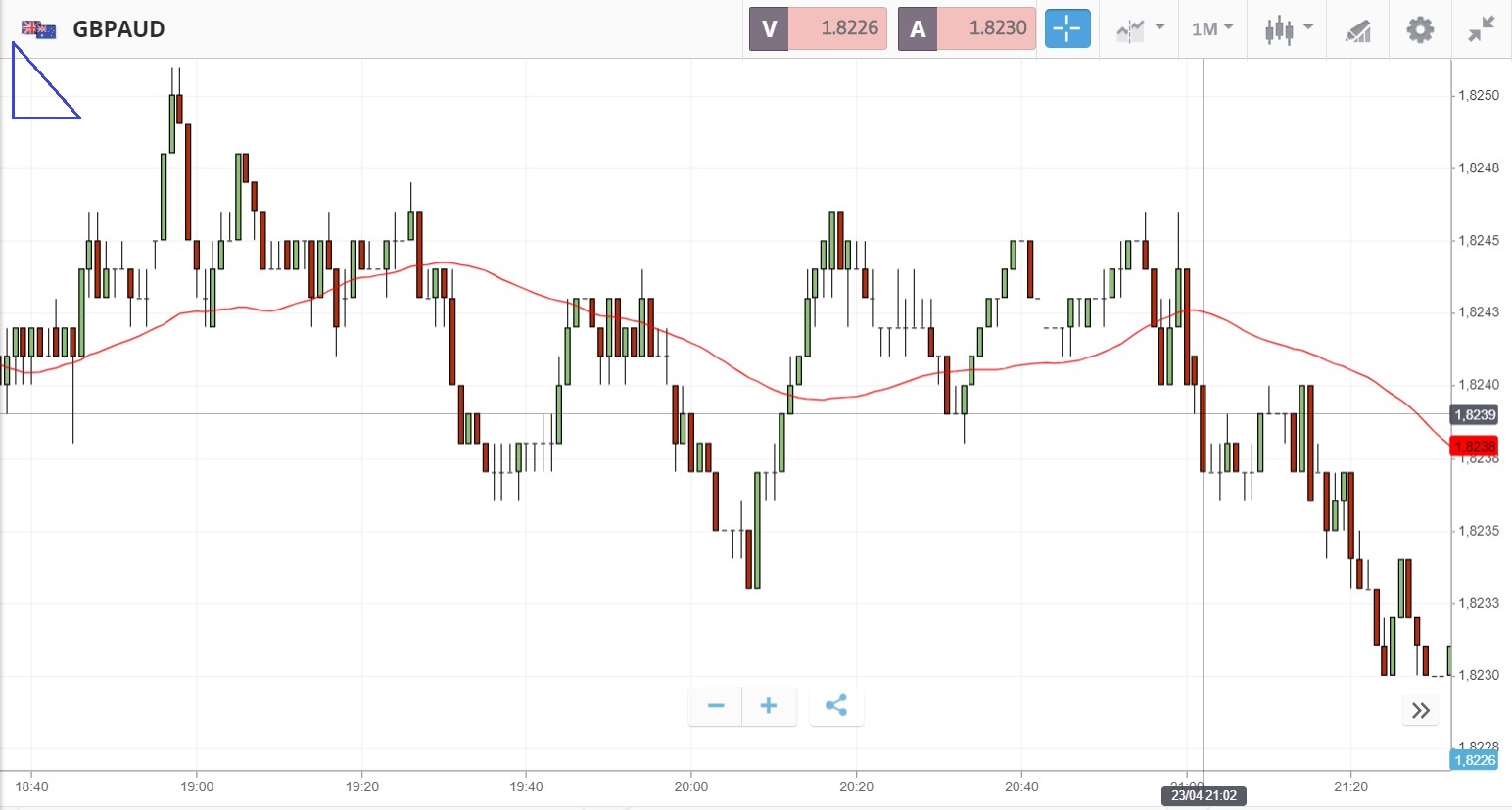The image size is (1512, 810).
Task: Click the GBPAUD flag icon
Action: coord(39,29)
